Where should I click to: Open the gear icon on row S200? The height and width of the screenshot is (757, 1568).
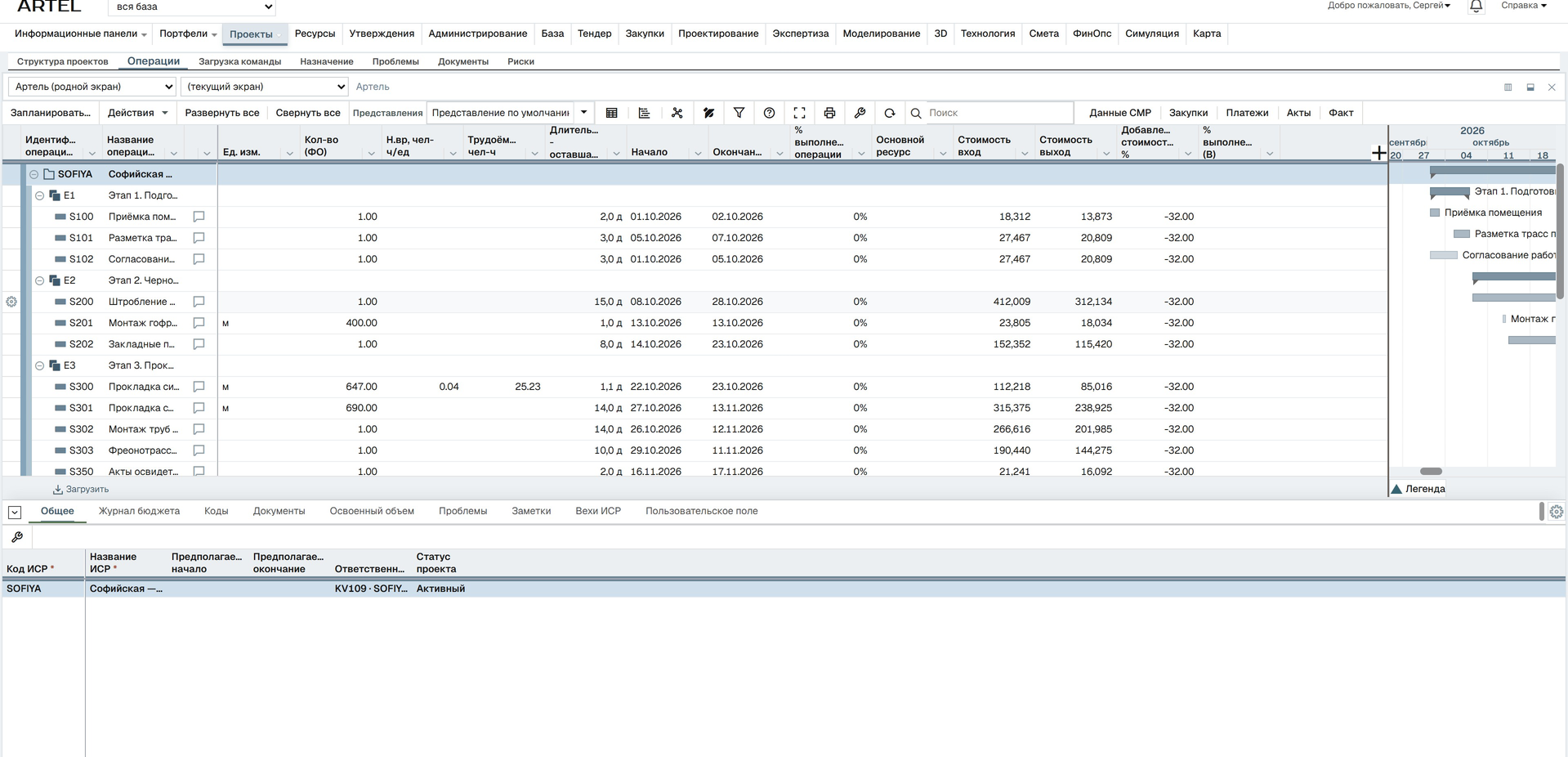click(11, 302)
